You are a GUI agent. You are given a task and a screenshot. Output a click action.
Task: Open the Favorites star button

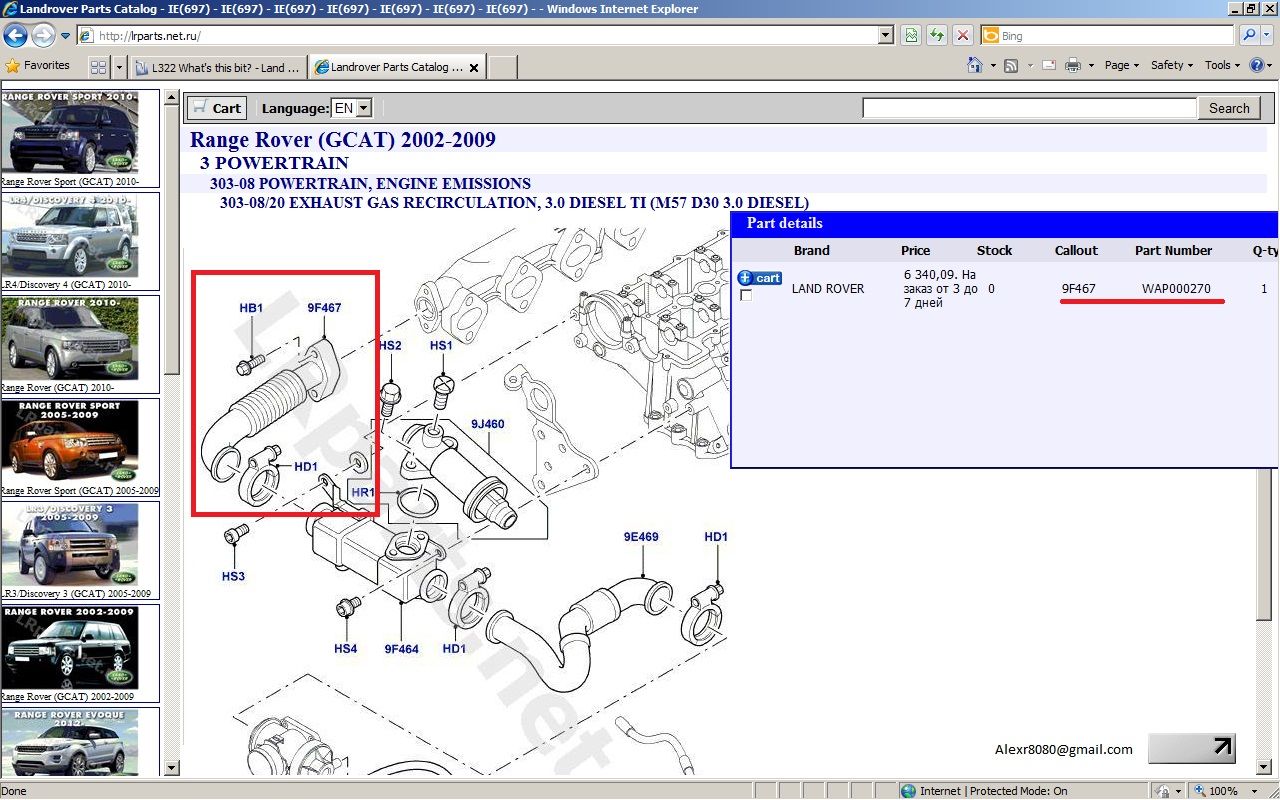pyautogui.click(x=38, y=66)
